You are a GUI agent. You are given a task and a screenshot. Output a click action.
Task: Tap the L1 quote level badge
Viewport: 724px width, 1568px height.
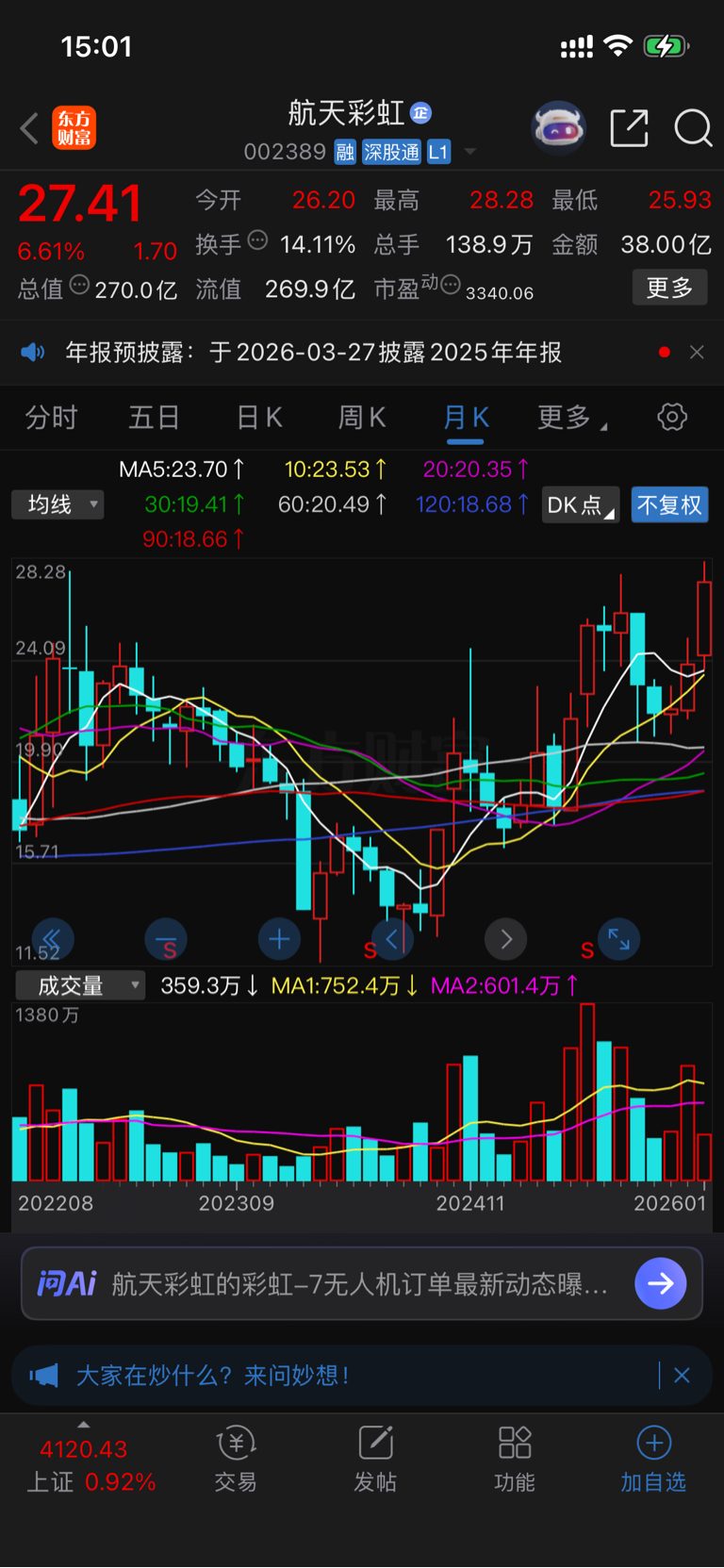tap(438, 152)
